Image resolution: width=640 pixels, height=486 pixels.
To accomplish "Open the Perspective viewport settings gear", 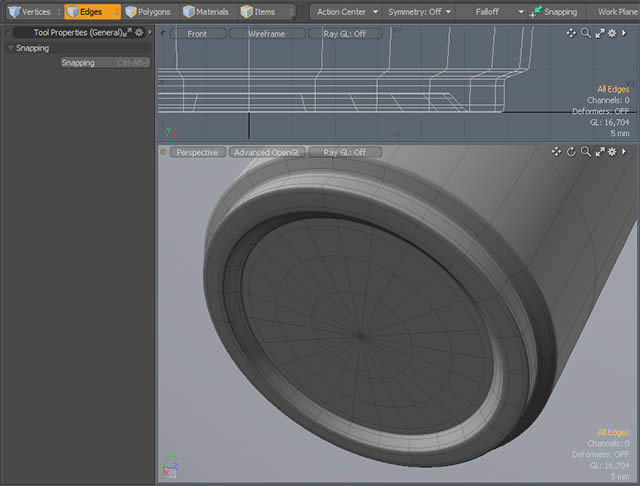I will [612, 152].
